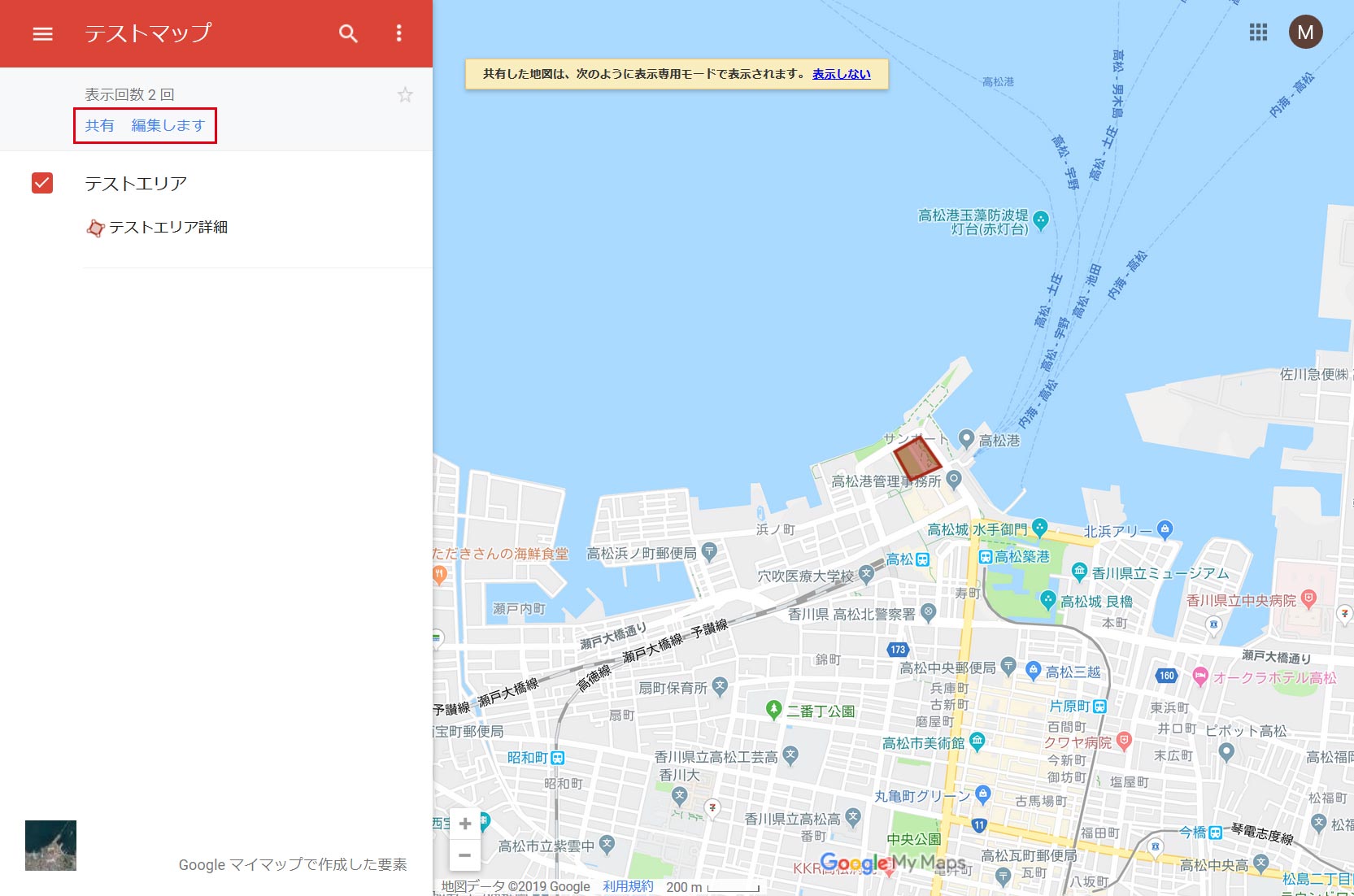Click 二番丁公園 park marker
The width and height of the screenshot is (1354, 896).
pos(774,709)
